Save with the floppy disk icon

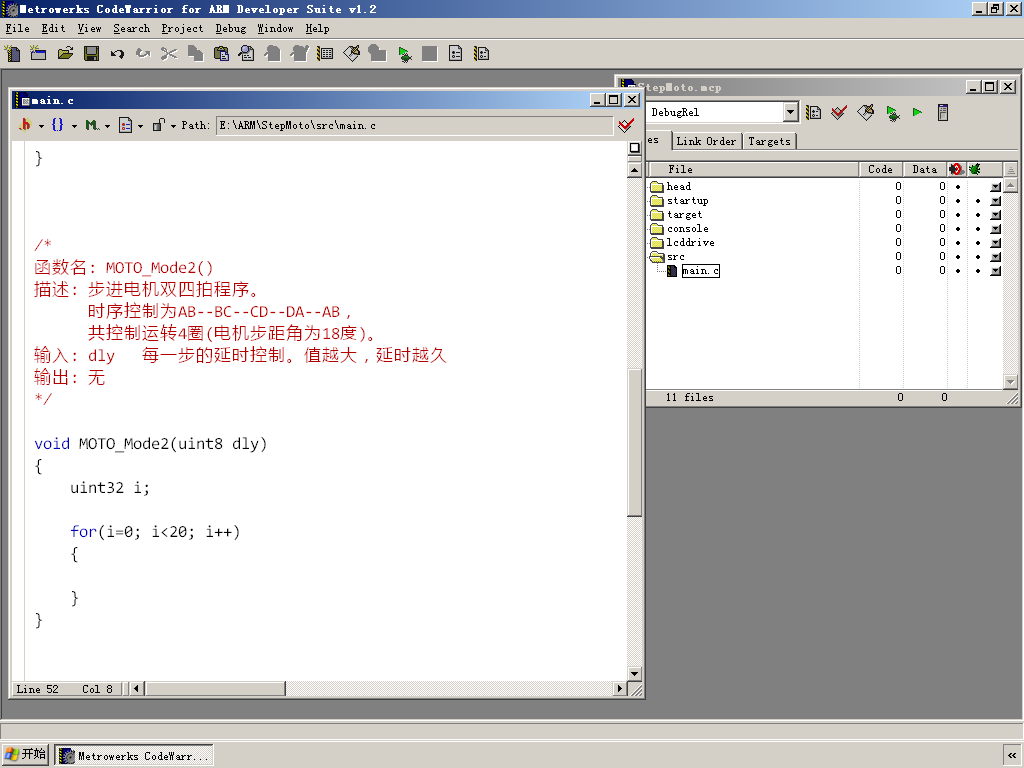(x=91, y=54)
